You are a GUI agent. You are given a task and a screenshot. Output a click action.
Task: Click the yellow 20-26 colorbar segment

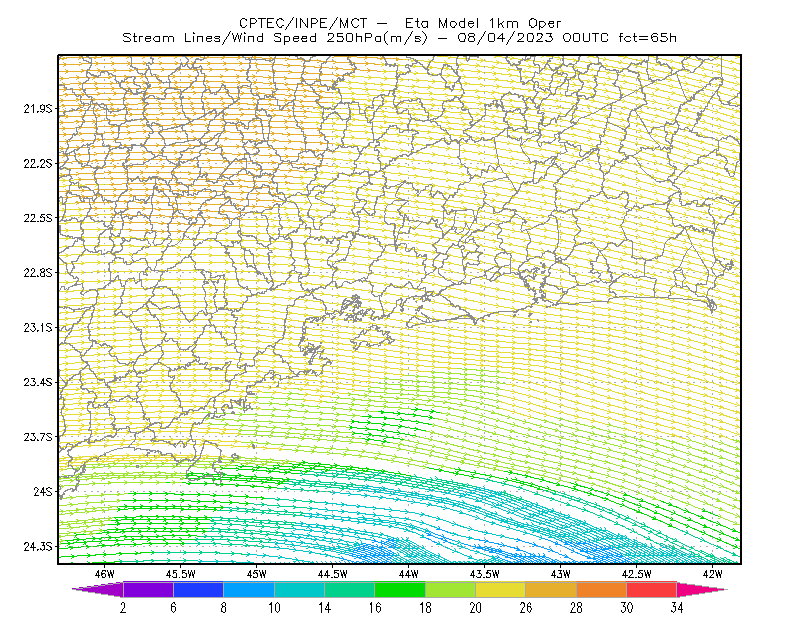501,589
